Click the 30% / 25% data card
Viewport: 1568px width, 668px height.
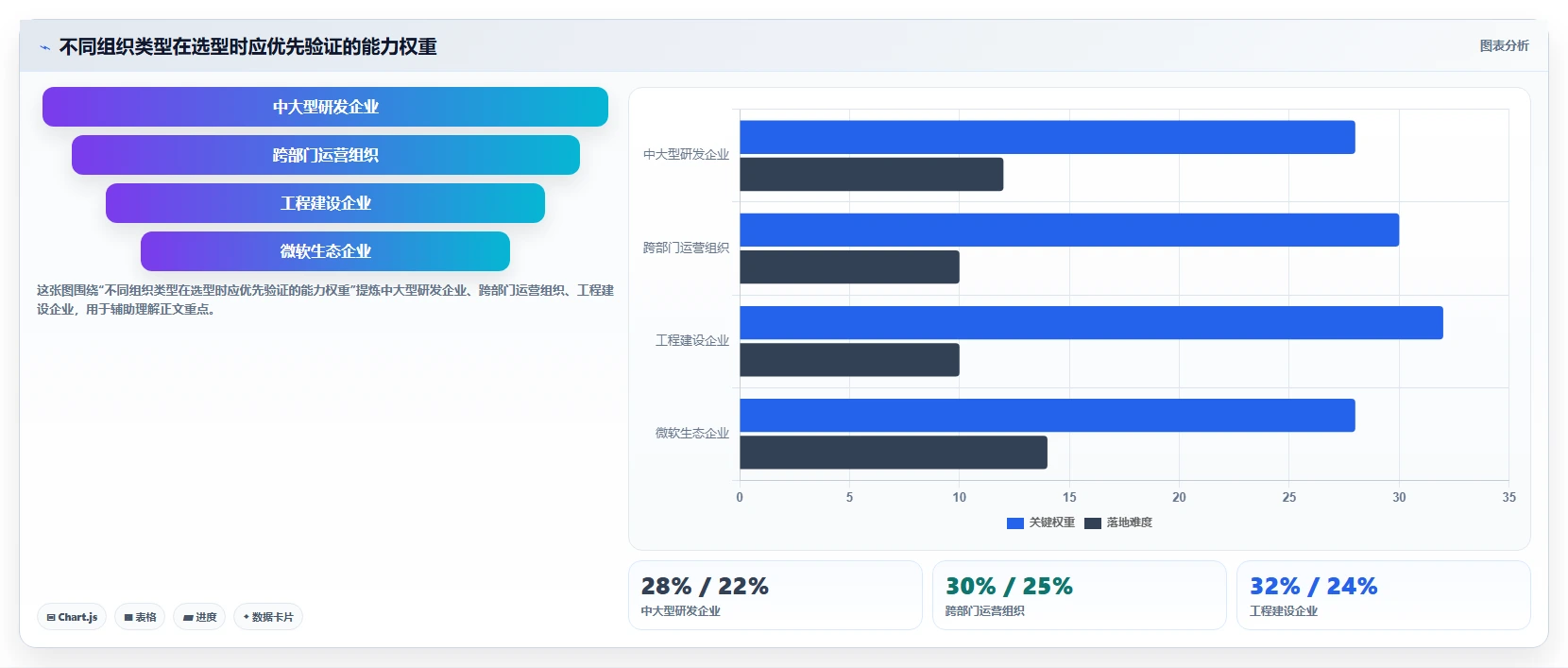1080,595
